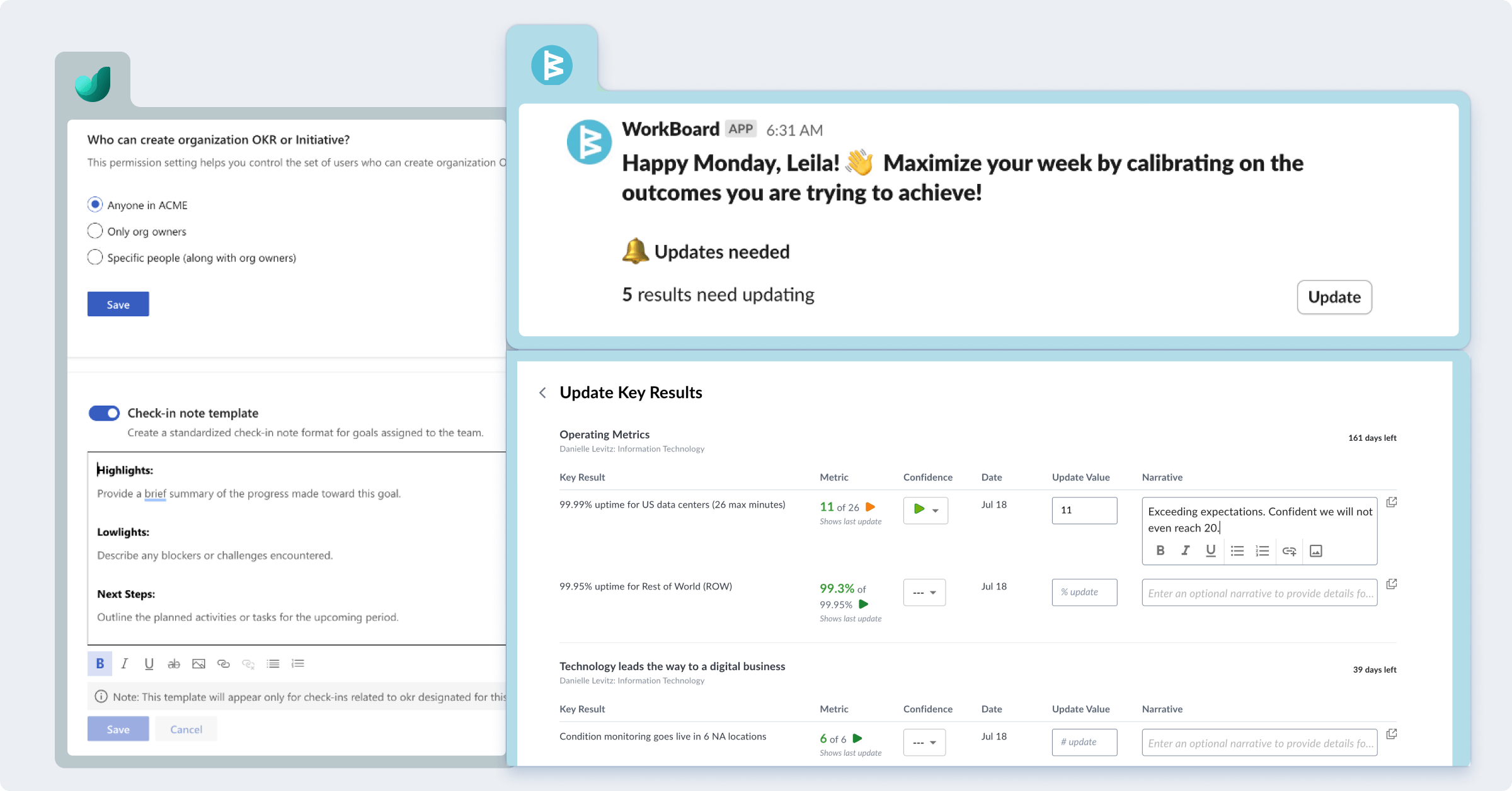
Task: Toggle underline in check-in template toolbar
Action: (x=149, y=663)
